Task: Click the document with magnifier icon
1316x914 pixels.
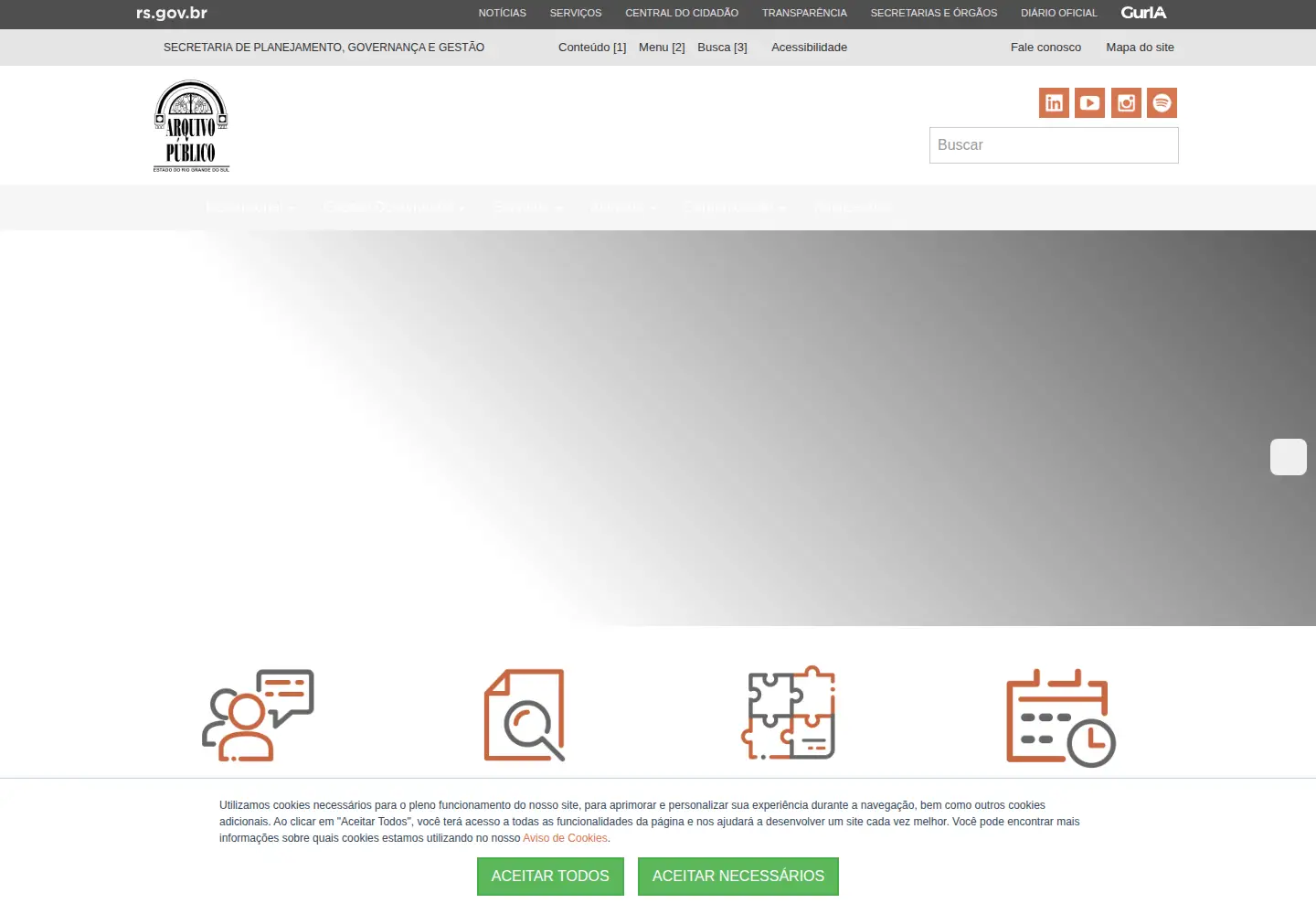Action: pos(524,715)
